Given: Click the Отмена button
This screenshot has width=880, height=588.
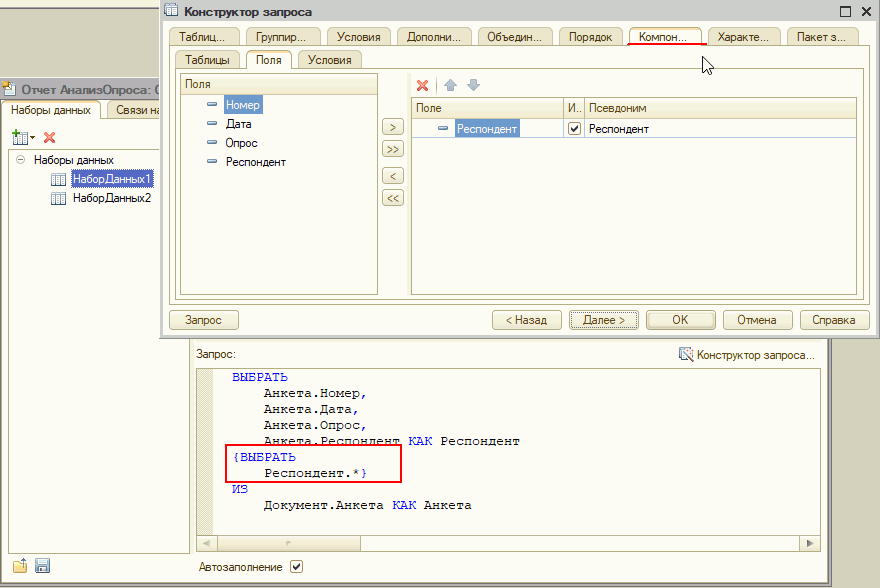Looking at the screenshot, I should (757, 320).
